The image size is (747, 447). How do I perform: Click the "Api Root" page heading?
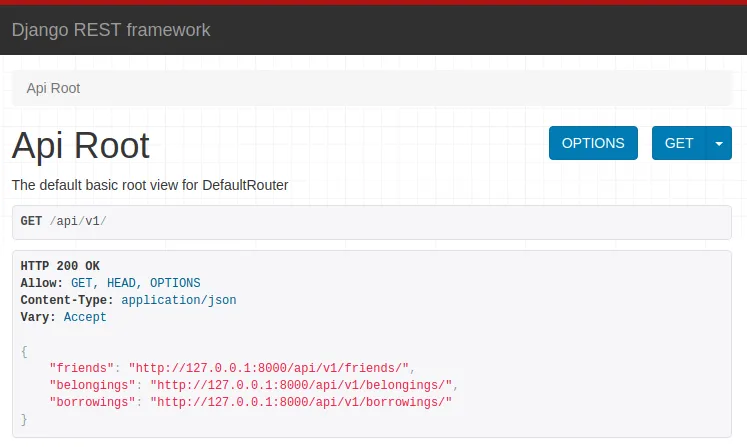tap(81, 146)
